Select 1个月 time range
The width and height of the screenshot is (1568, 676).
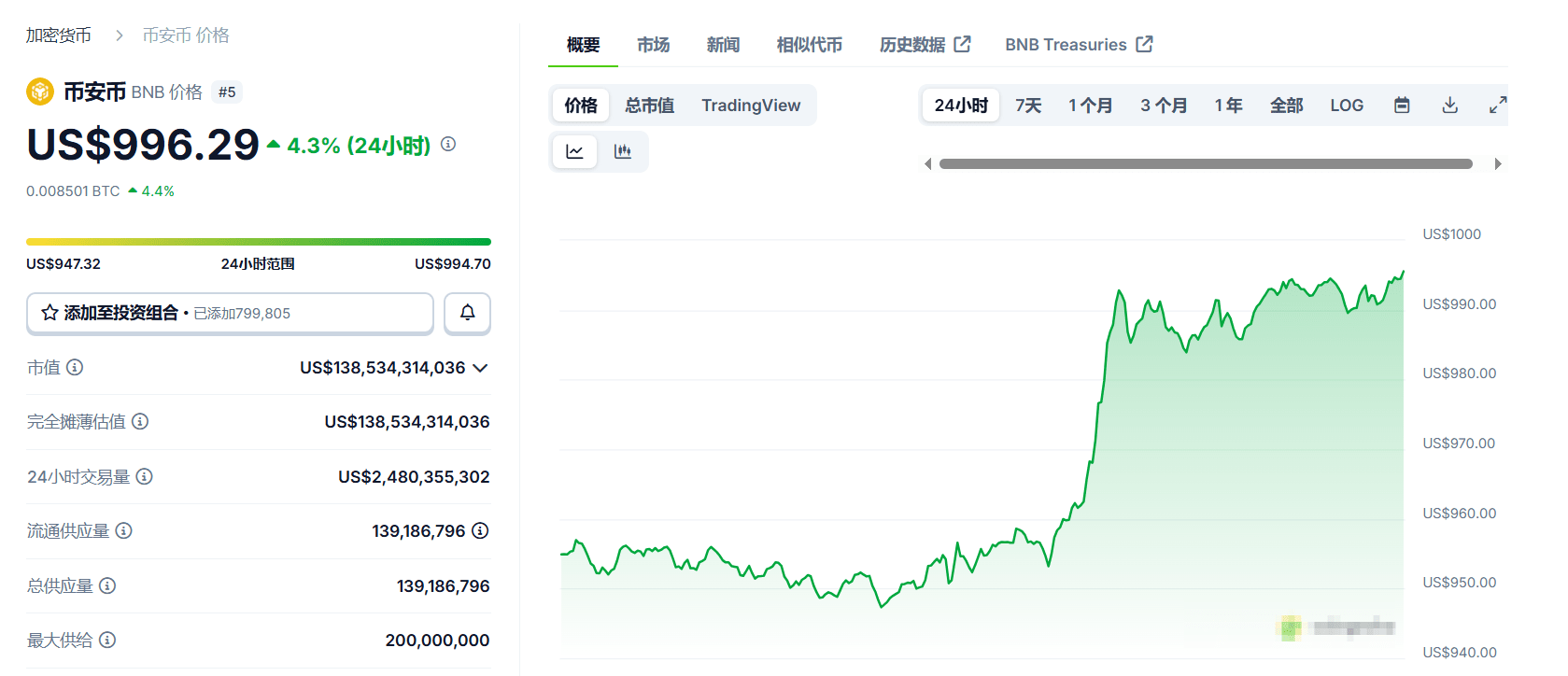(1091, 106)
